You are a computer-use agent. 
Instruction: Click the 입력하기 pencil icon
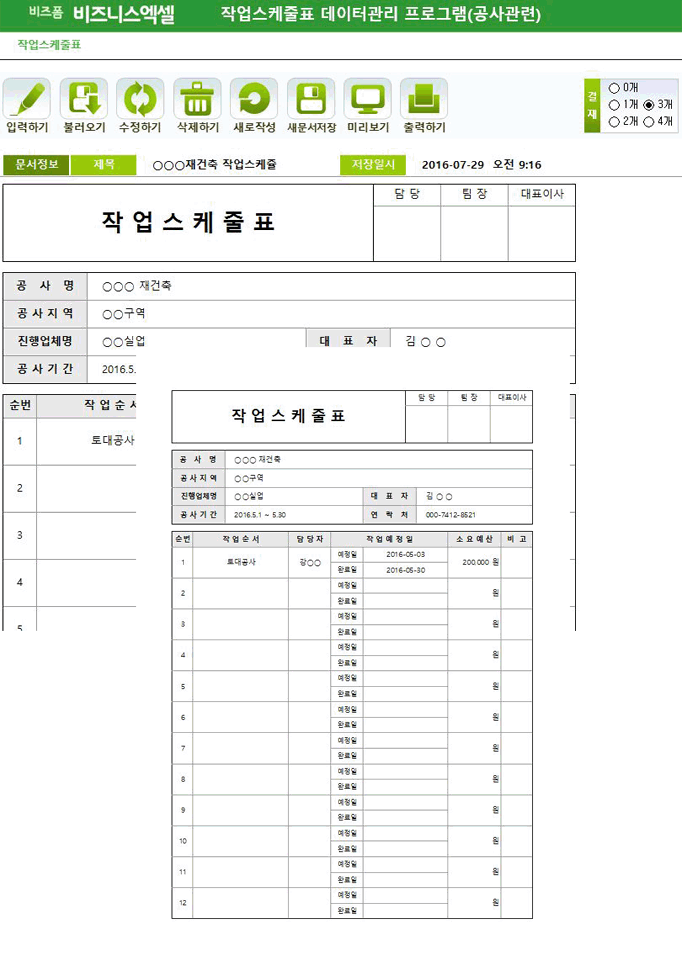click(26, 99)
